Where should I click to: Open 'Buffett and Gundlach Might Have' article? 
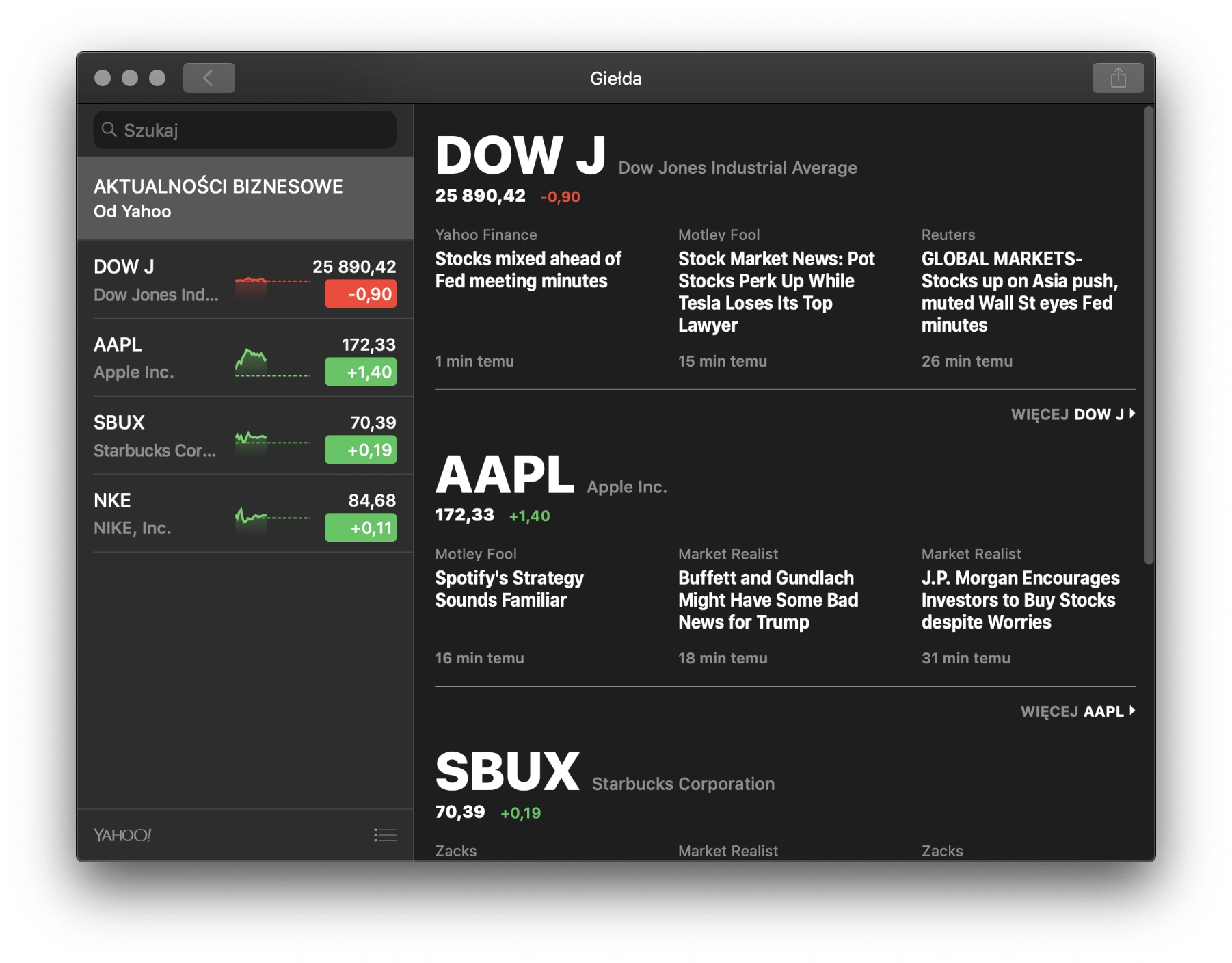[768, 600]
